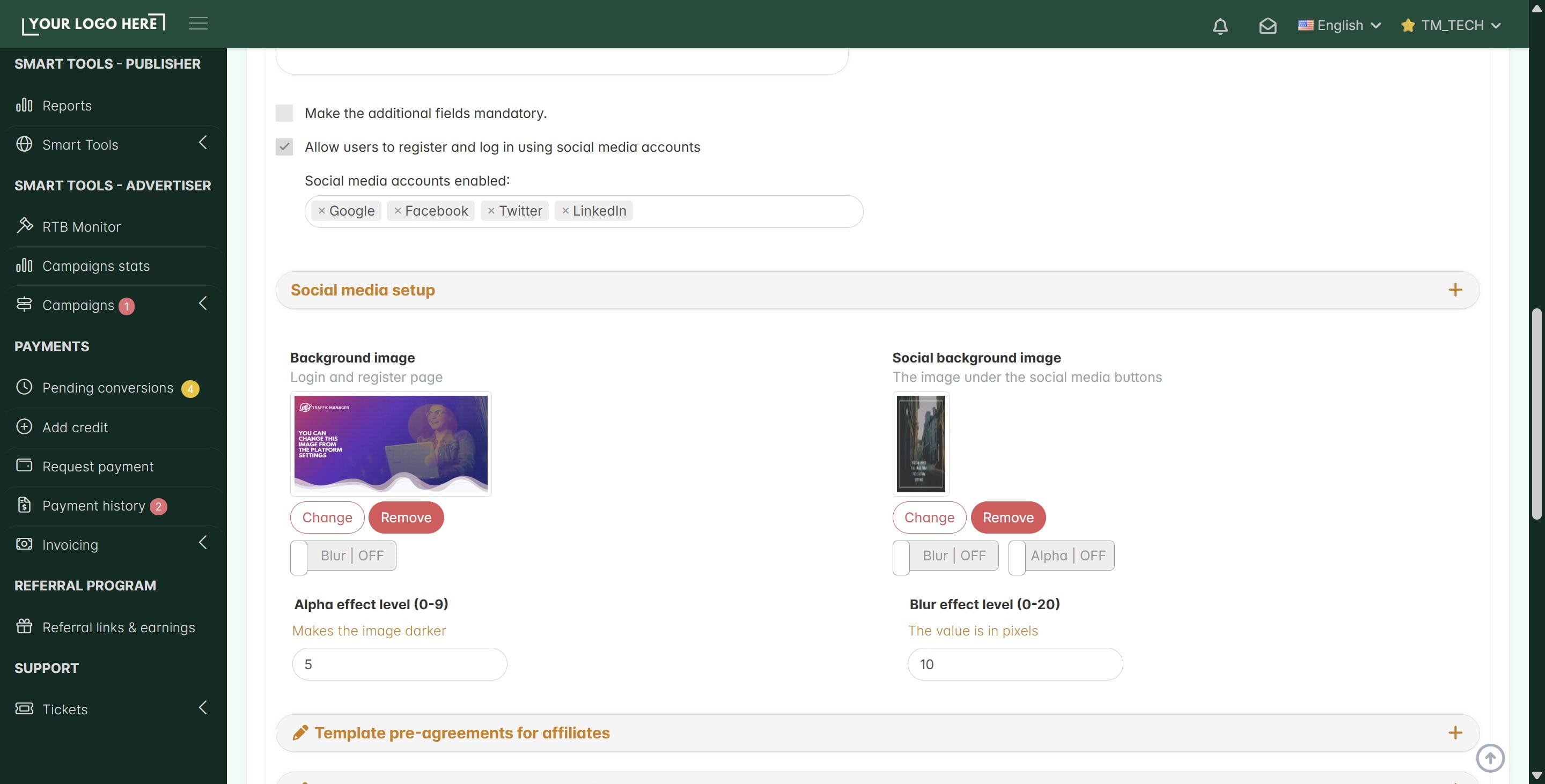Expand the Invoicing submenu chevron
This screenshot has width=1545, height=784.
coord(203,543)
